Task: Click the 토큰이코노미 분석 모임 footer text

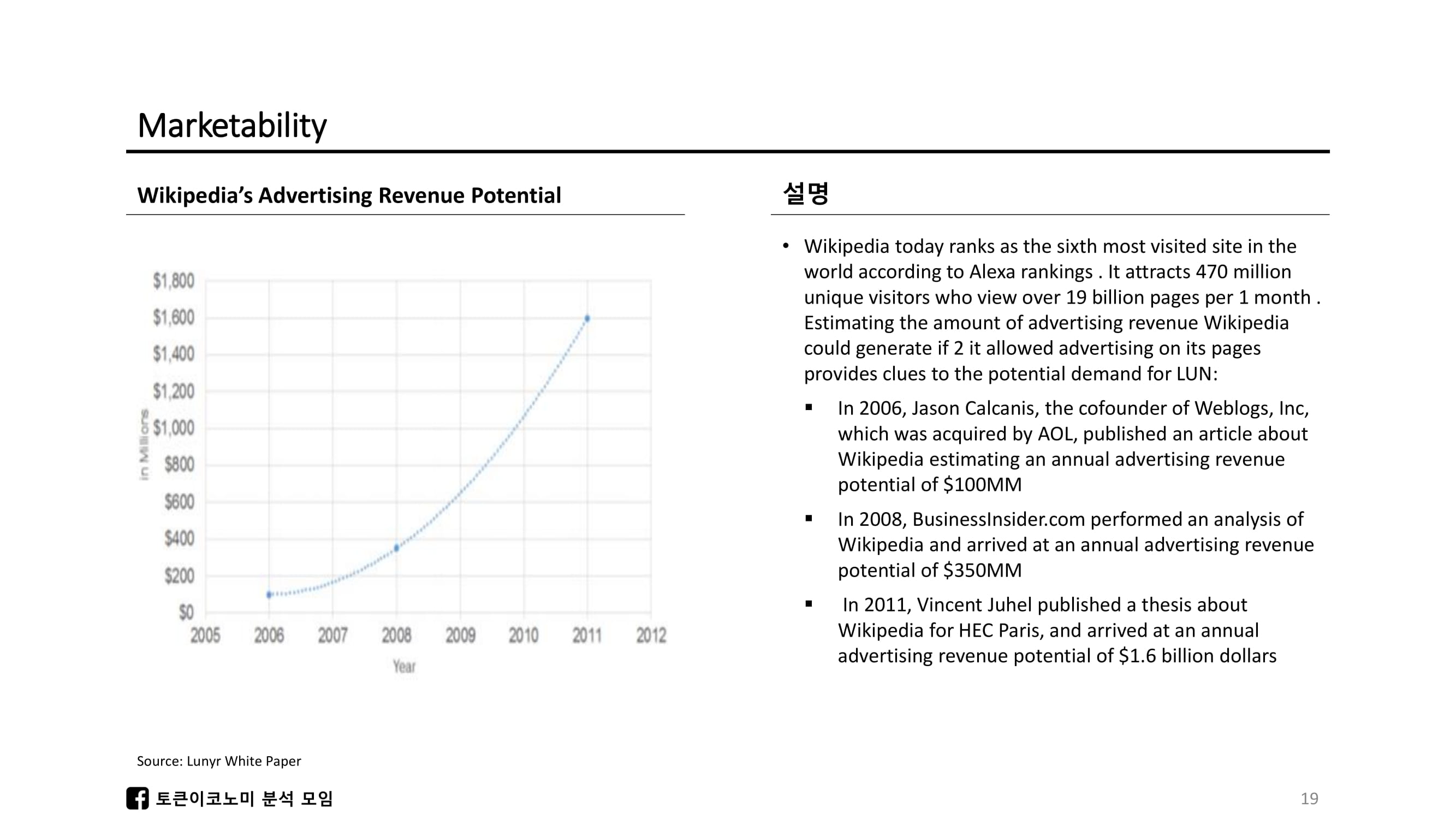Action: 244,798
